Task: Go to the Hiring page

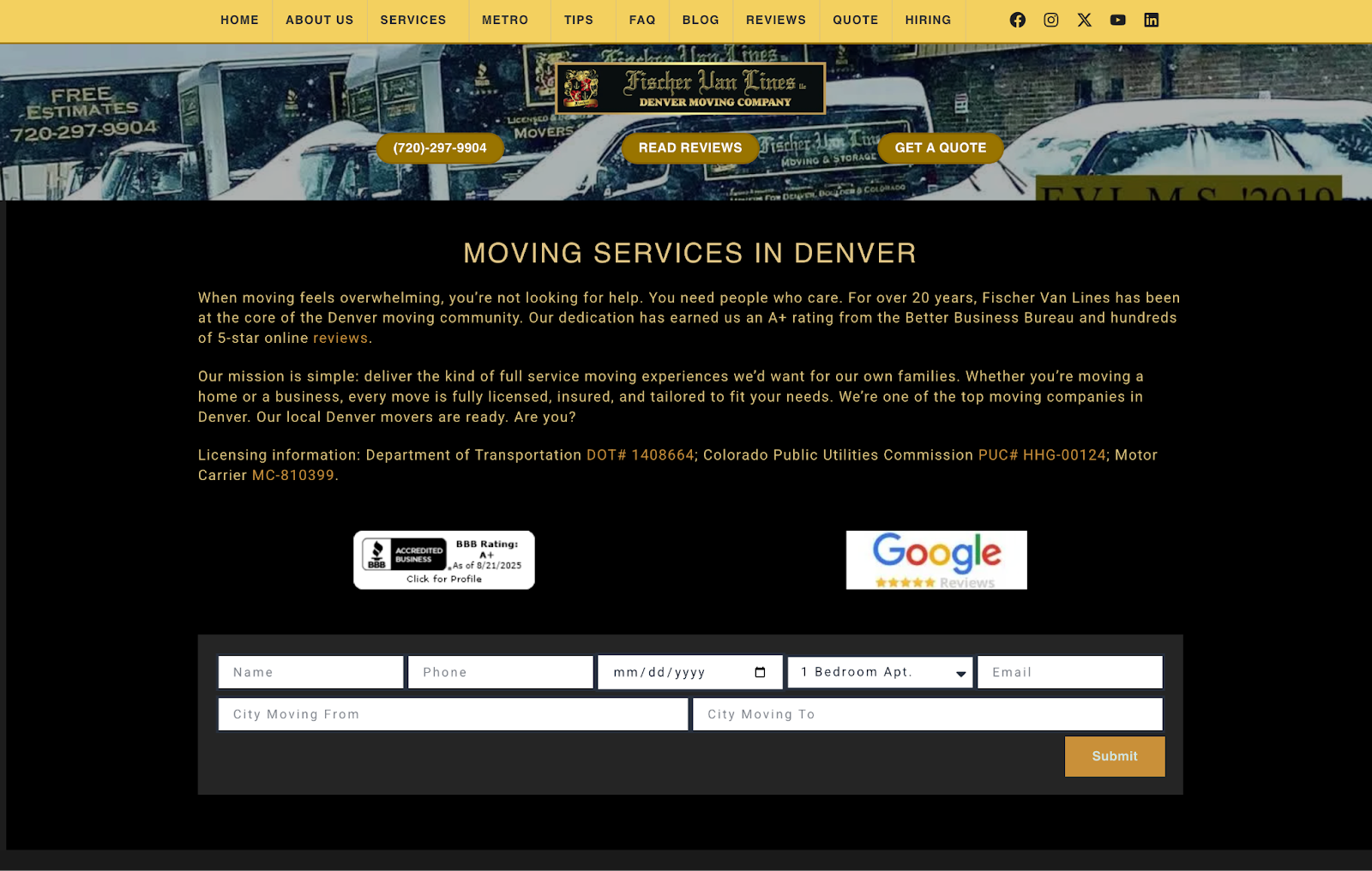Action: point(928,20)
